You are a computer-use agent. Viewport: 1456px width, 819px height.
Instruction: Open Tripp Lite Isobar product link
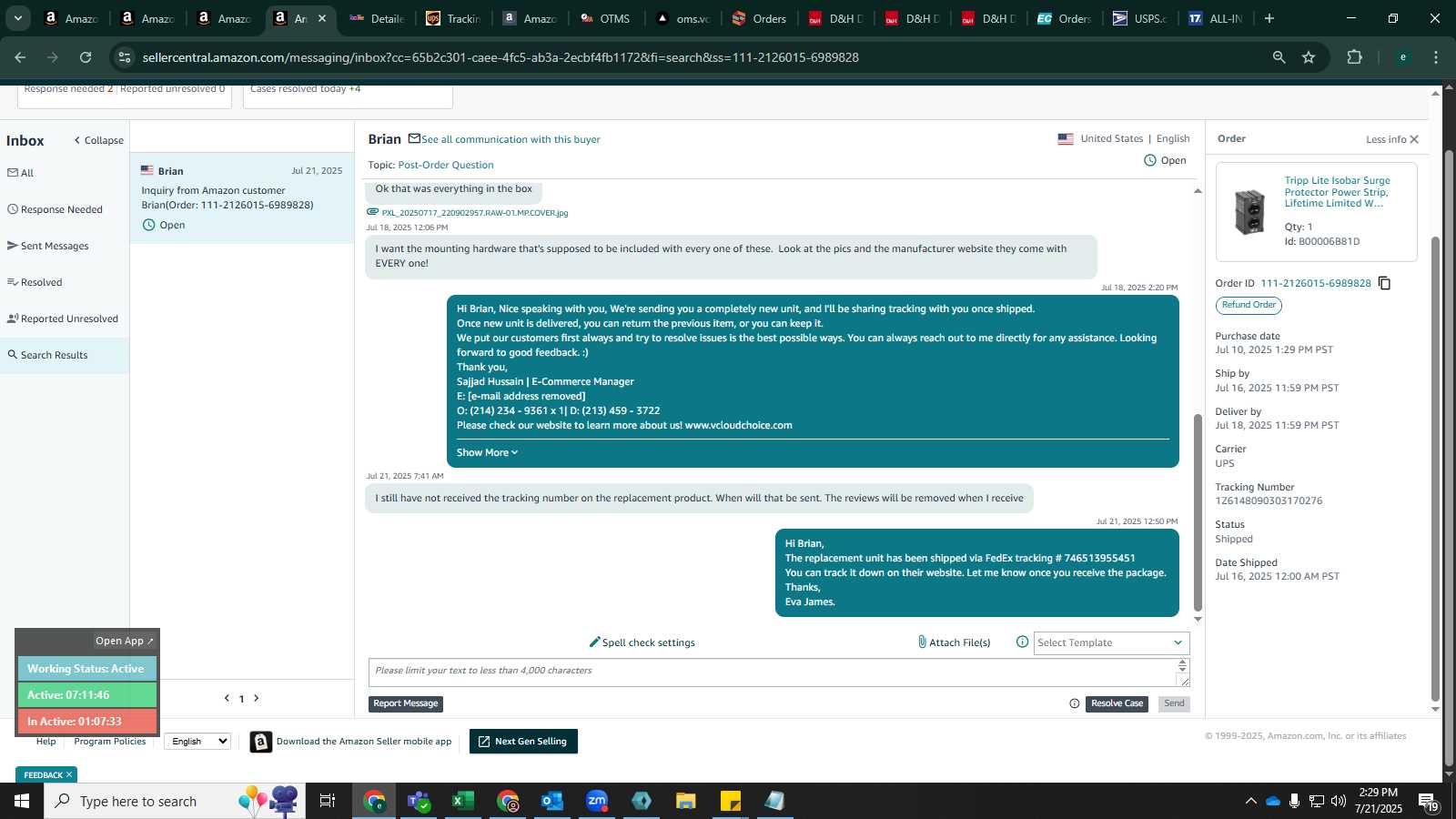coord(1338,192)
